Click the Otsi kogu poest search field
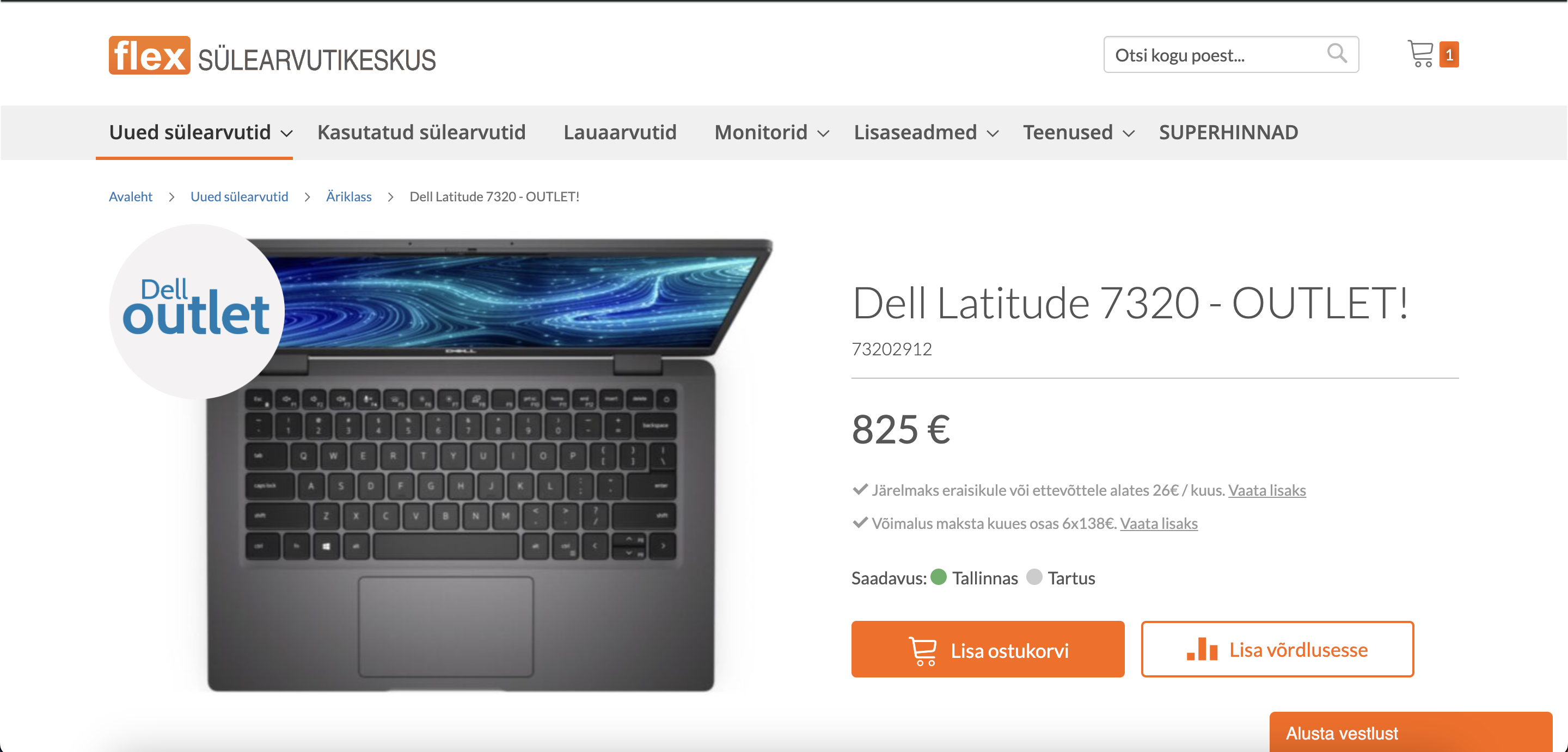 (x=1231, y=55)
